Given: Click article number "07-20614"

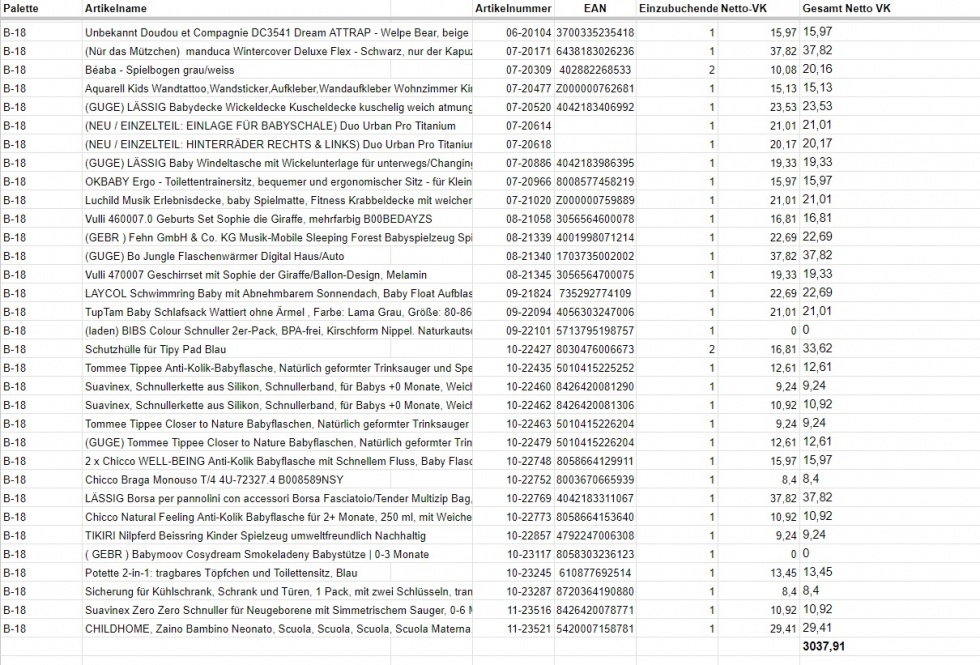Looking at the screenshot, I should pyautogui.click(x=529, y=126).
